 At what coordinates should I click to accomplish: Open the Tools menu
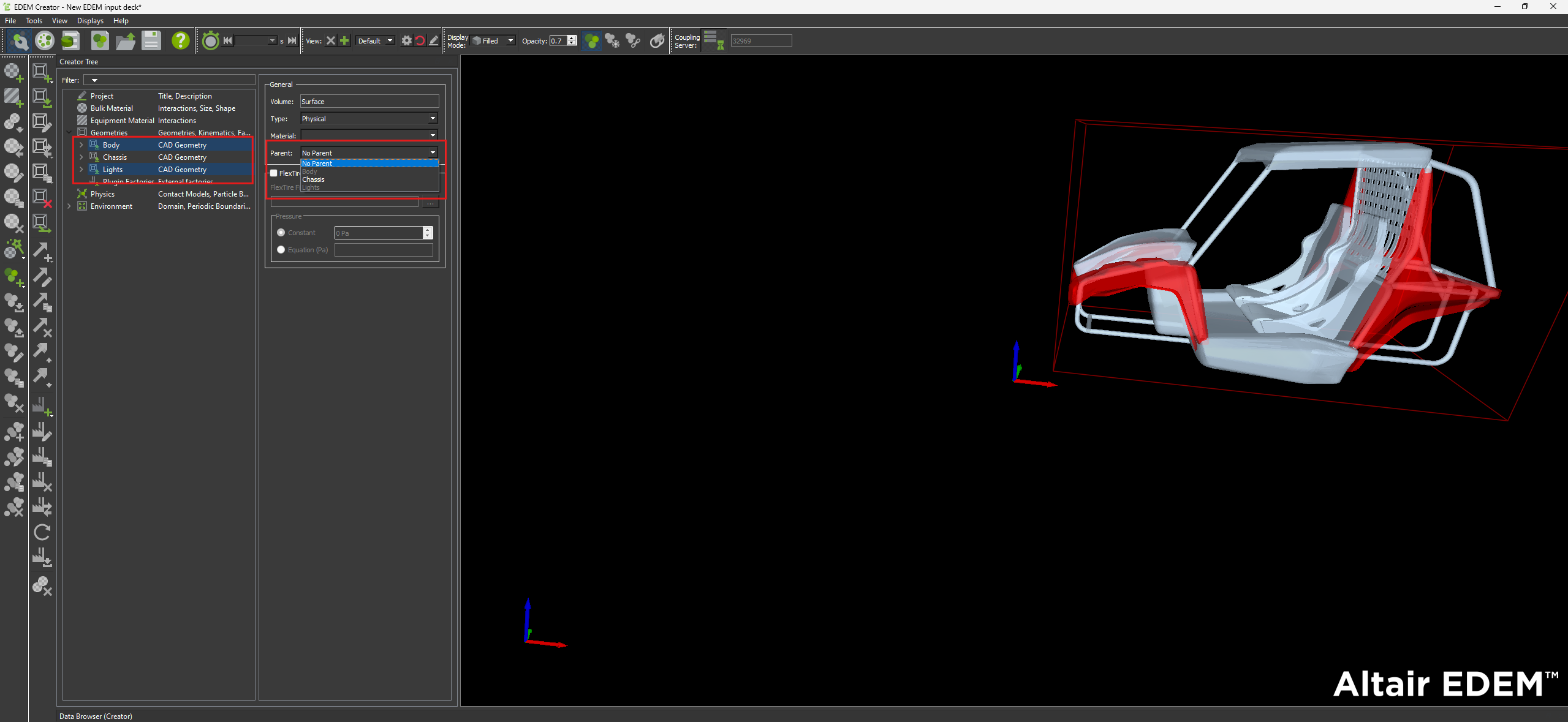[34, 21]
